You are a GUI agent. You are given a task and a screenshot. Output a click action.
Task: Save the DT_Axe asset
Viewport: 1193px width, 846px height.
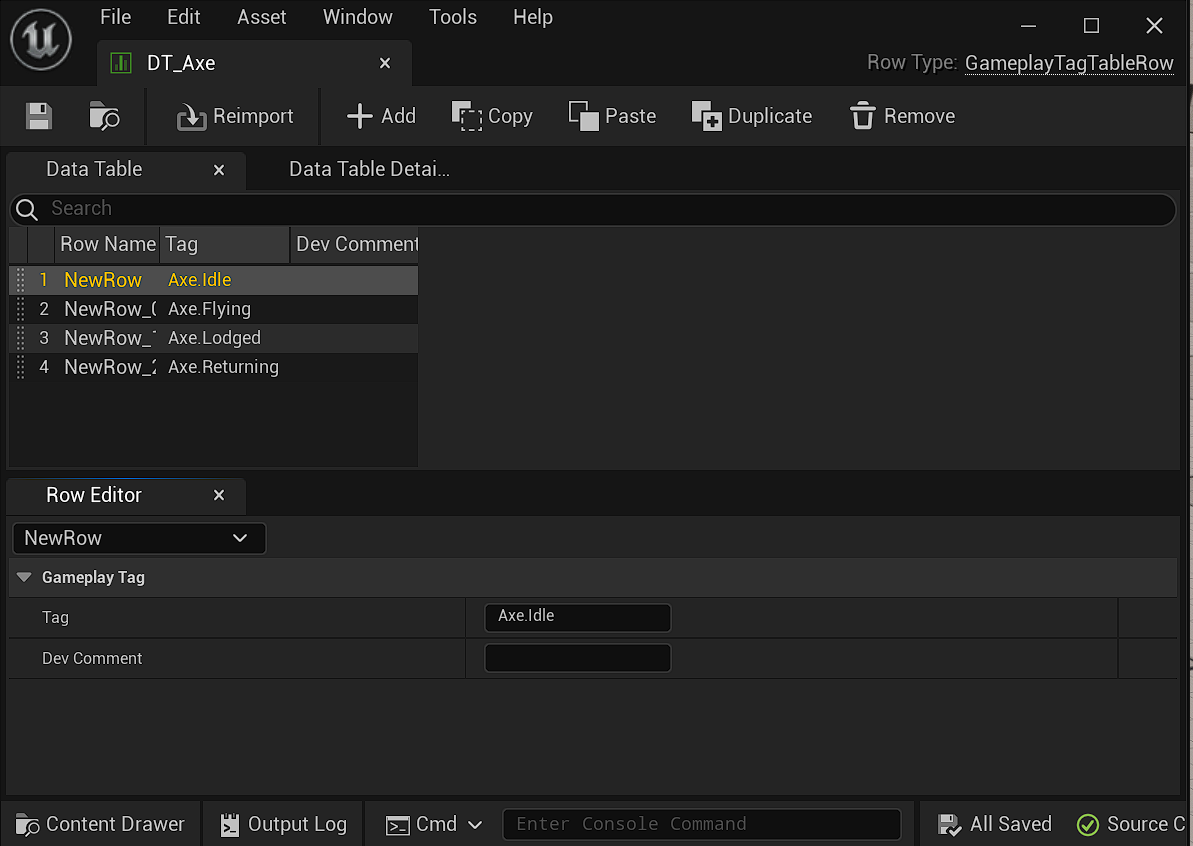point(39,116)
